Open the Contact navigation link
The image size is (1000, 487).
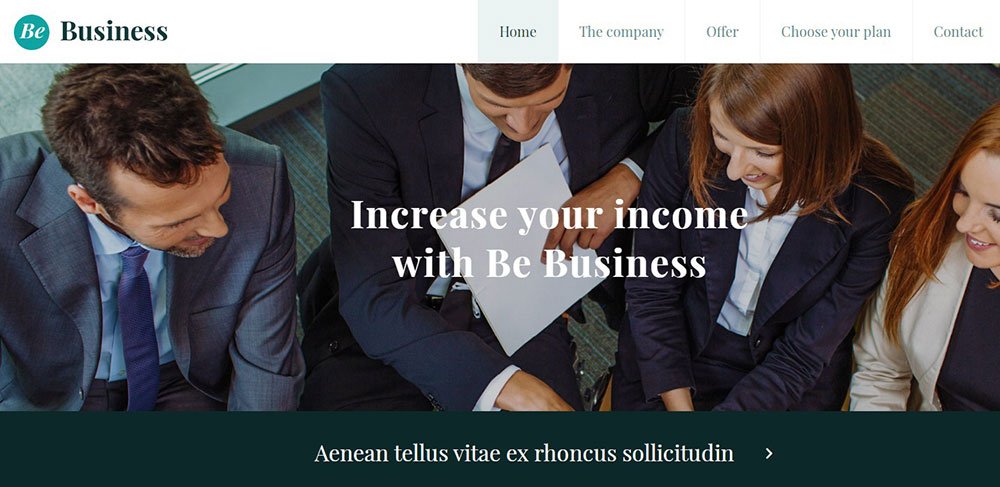(958, 31)
